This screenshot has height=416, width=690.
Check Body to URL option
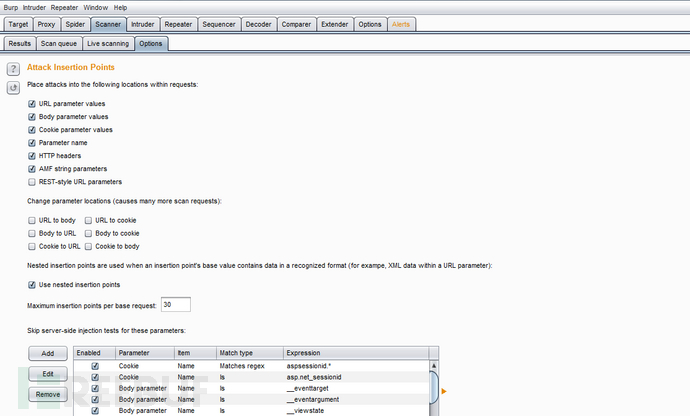point(32,233)
